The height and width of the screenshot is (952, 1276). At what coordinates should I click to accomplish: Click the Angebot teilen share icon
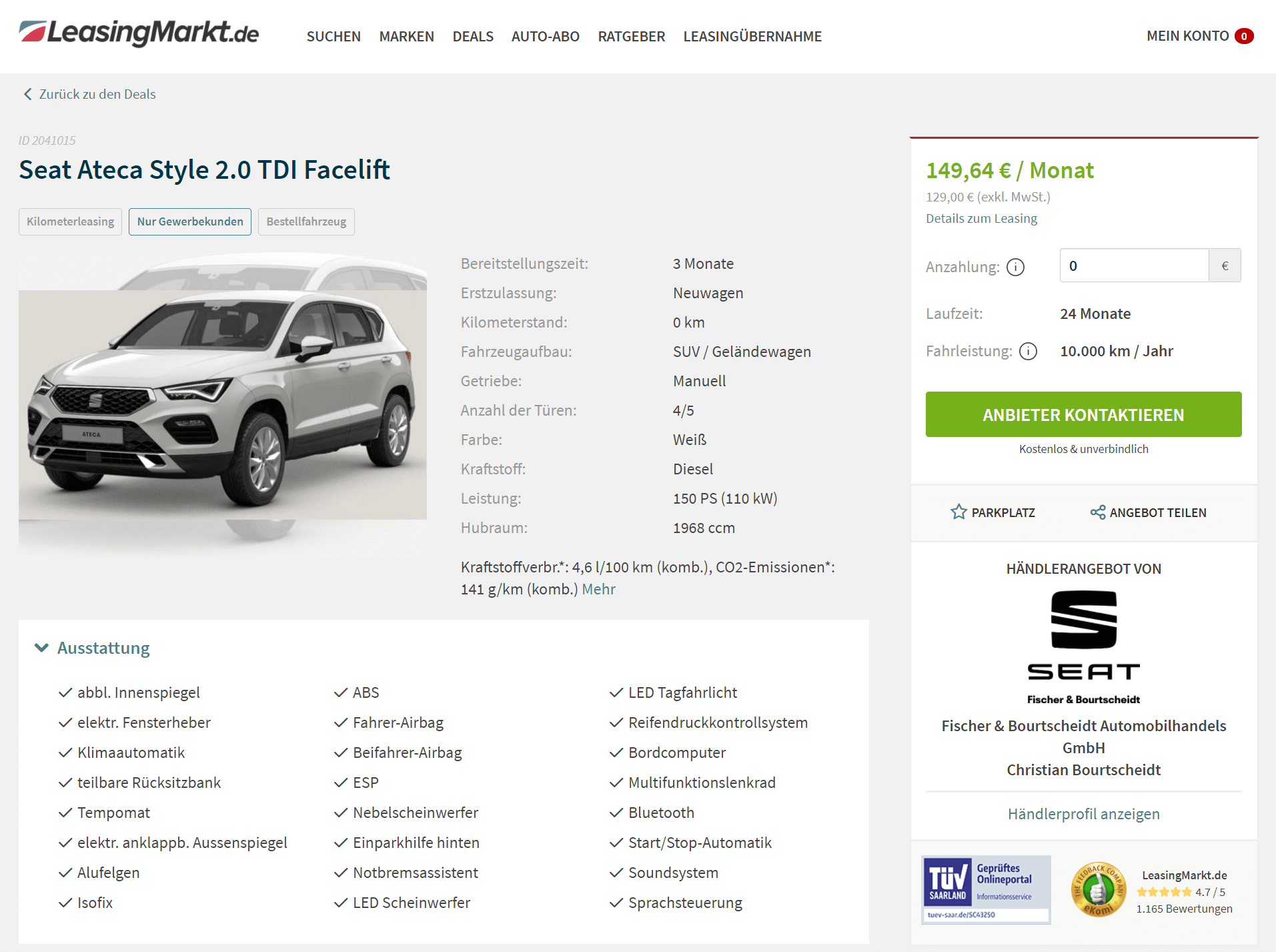point(1098,512)
